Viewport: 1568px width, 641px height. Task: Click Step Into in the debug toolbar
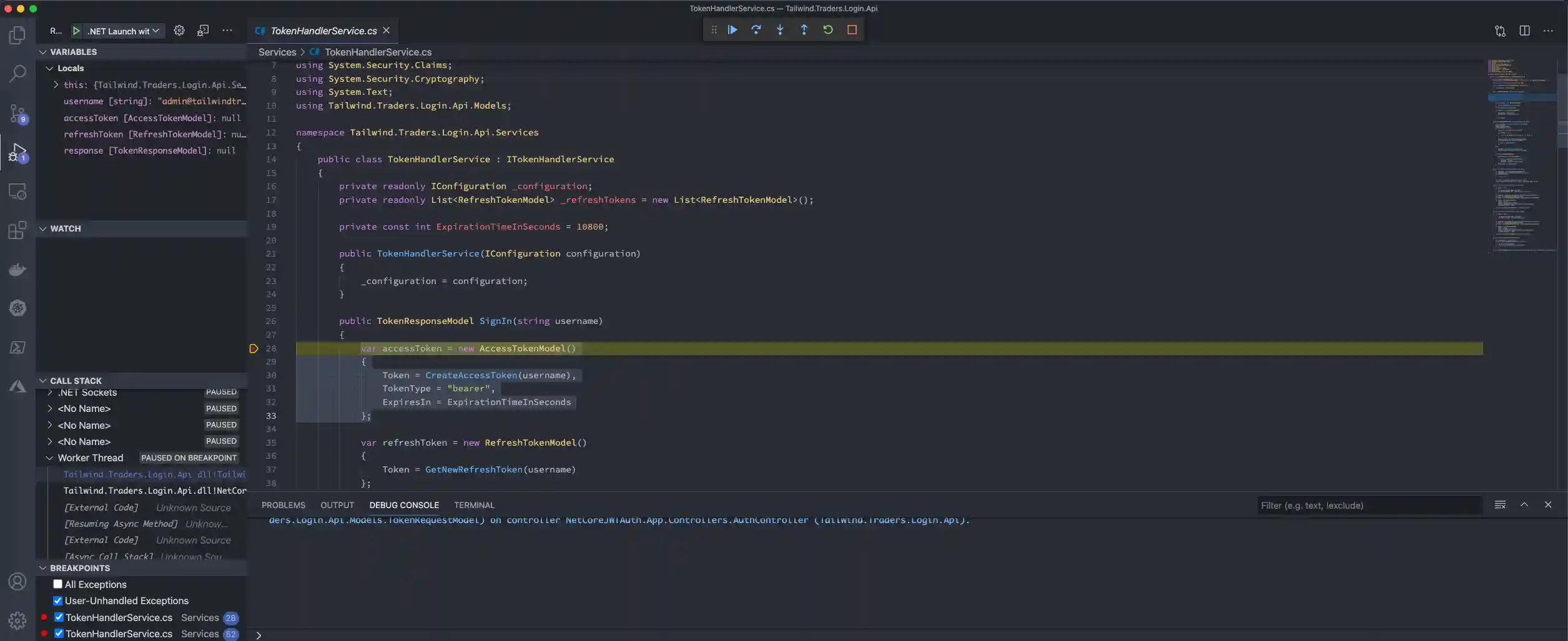(x=781, y=29)
